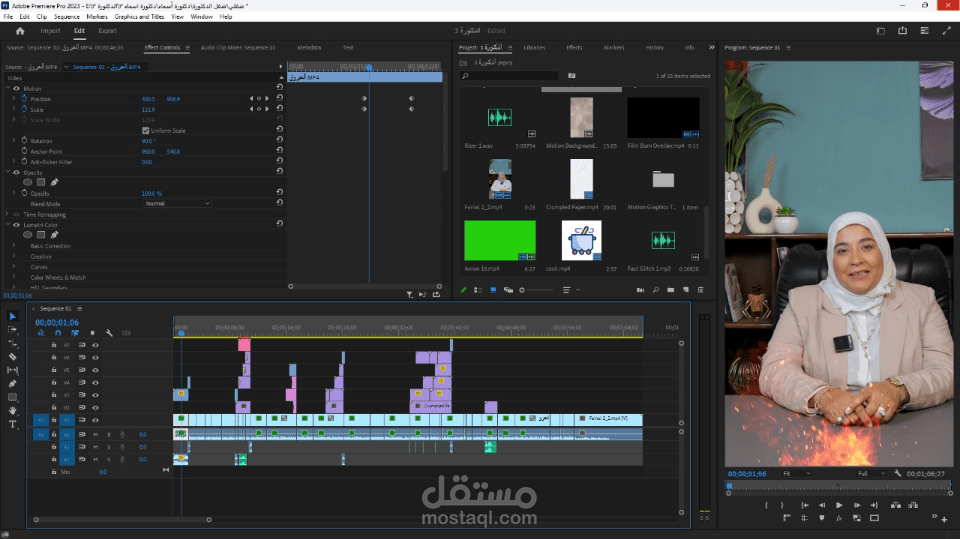This screenshot has height=539, width=960.
Task: Expand the Curves section
Action: coord(14,267)
